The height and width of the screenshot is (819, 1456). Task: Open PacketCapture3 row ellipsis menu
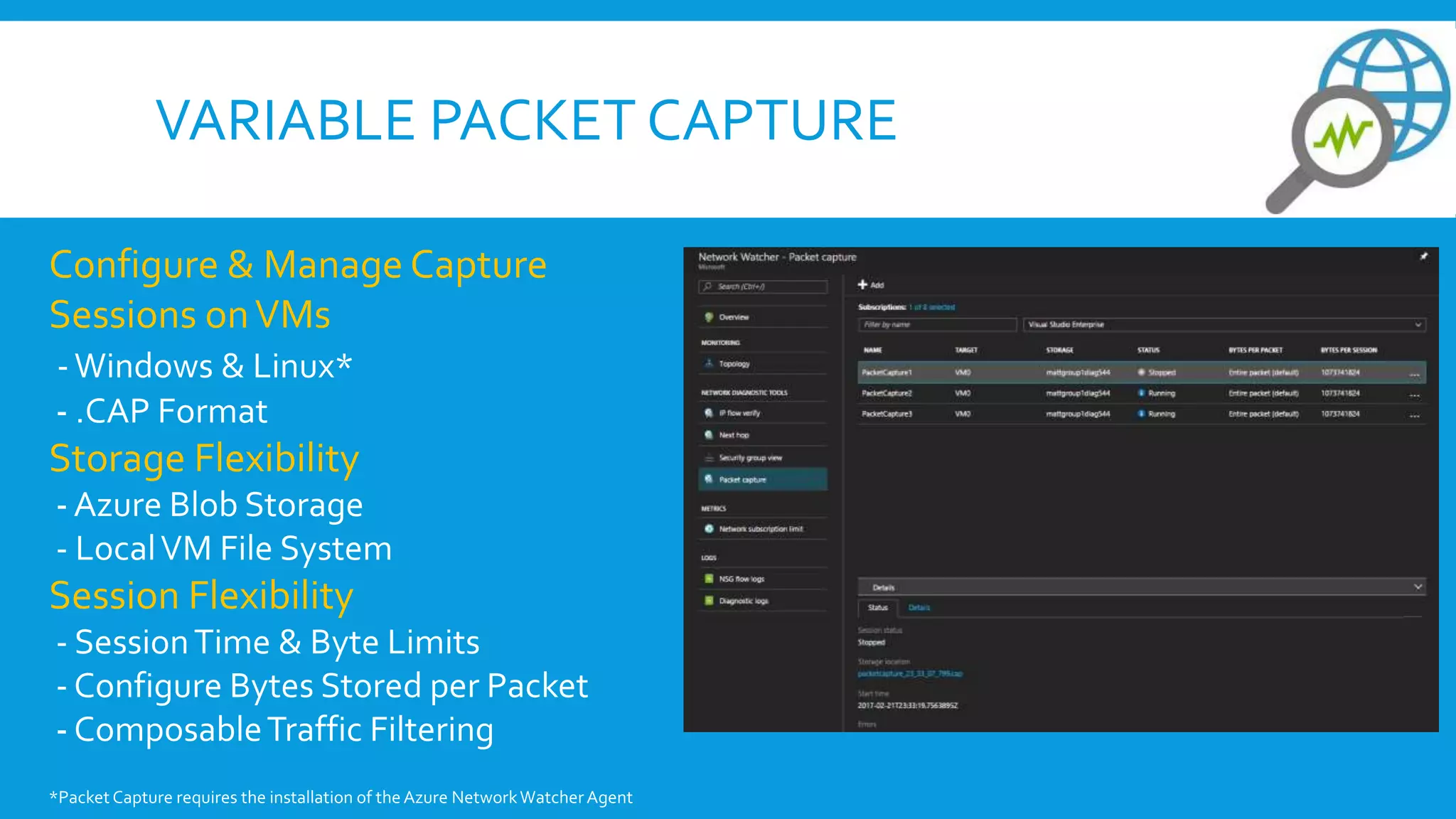click(x=1414, y=415)
